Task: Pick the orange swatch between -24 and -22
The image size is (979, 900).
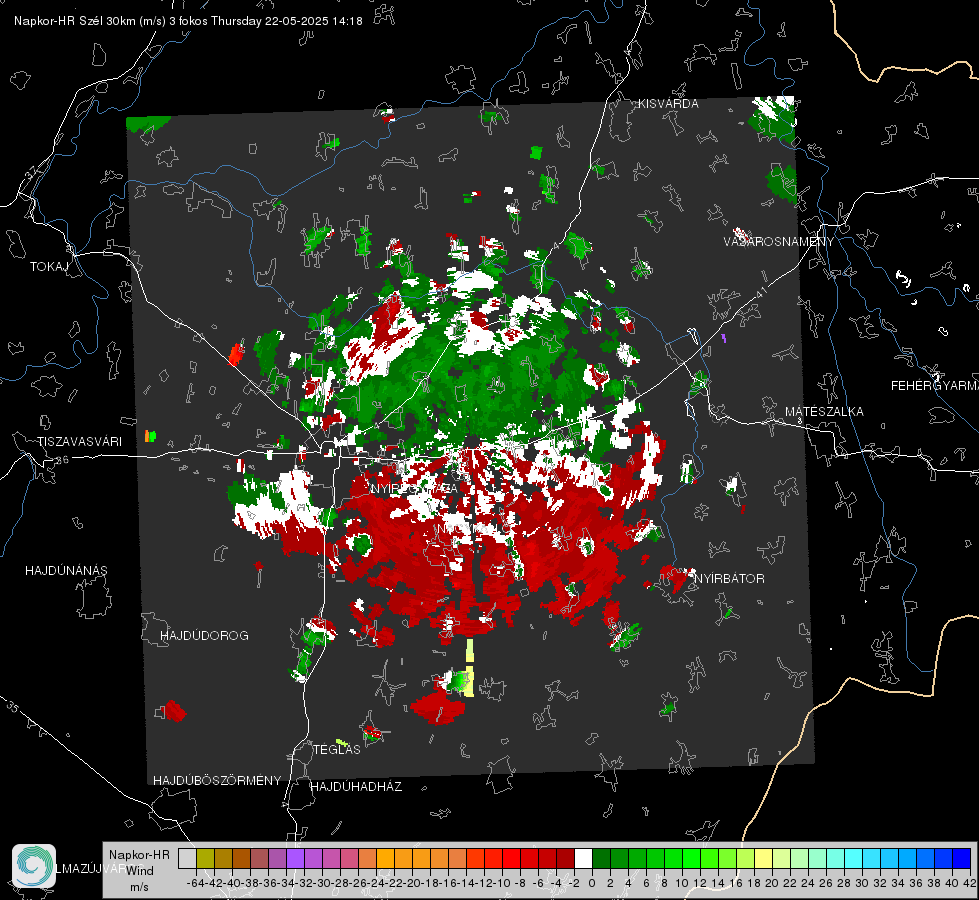Action: coord(385,858)
